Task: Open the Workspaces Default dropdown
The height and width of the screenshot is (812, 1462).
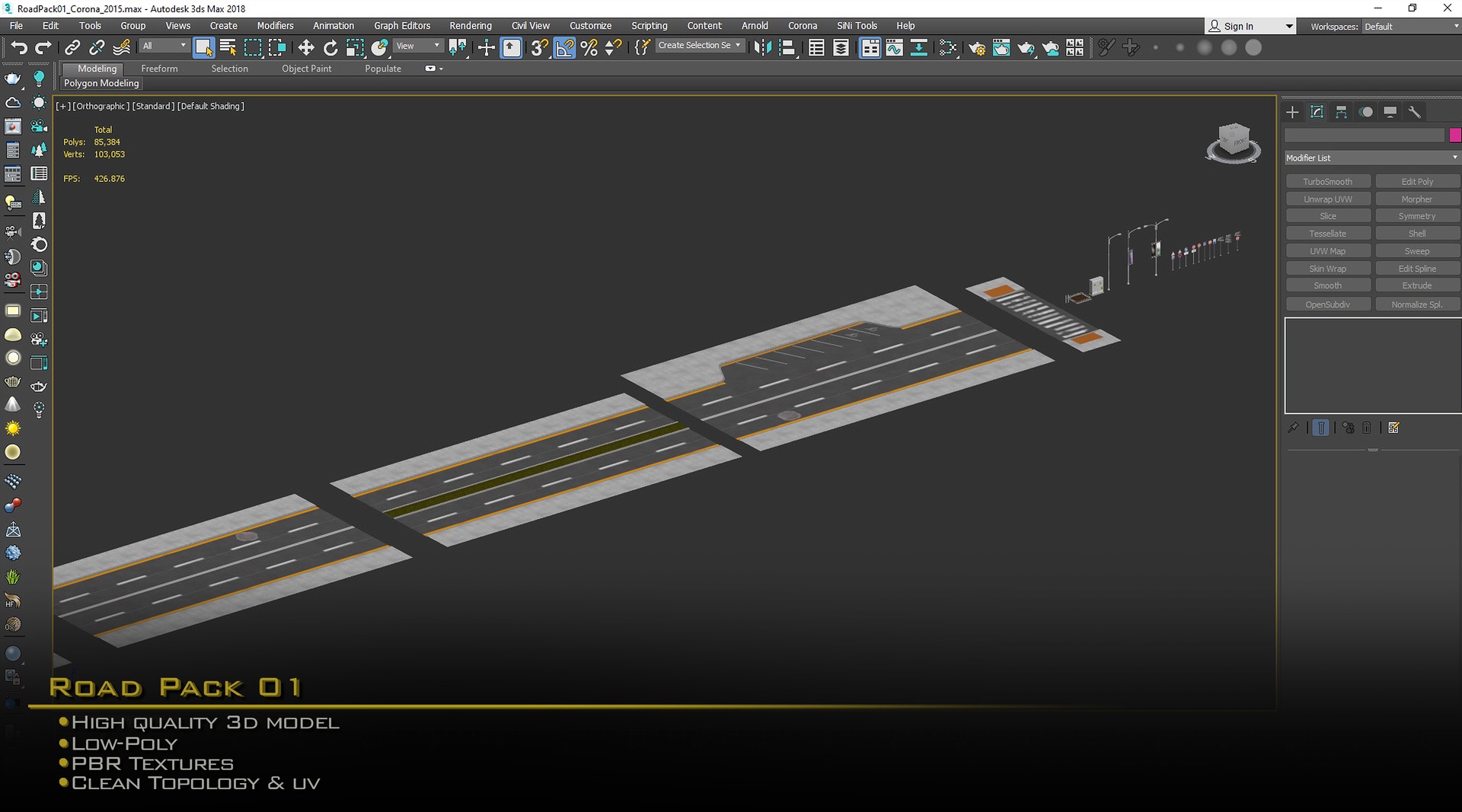Action: point(1410,26)
